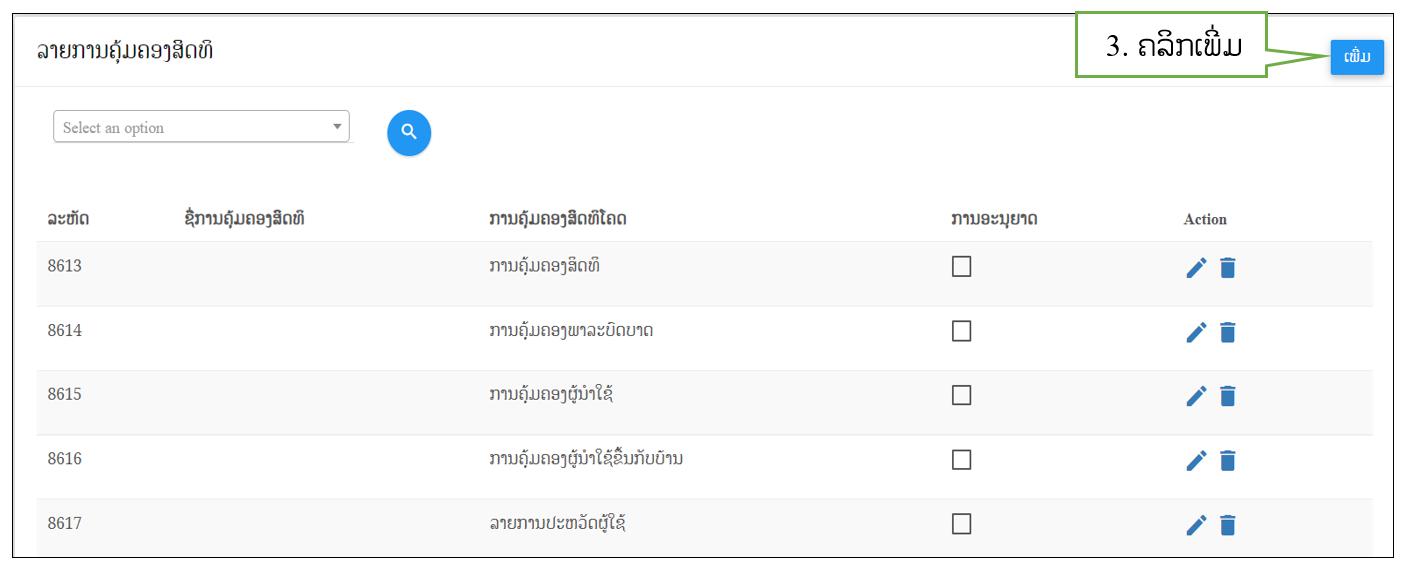Click the ລະຫັດ column header
Image resolution: width=1405 pixels, height=567 pixels.
tap(68, 218)
